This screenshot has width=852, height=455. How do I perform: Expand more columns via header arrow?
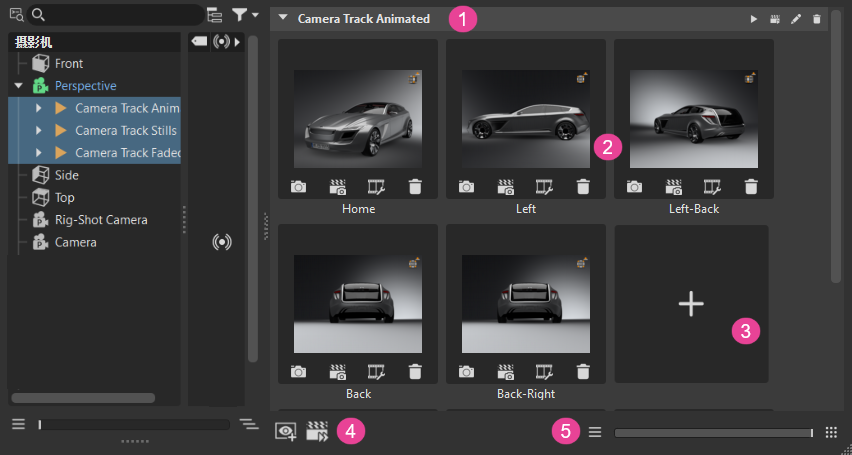(237, 42)
